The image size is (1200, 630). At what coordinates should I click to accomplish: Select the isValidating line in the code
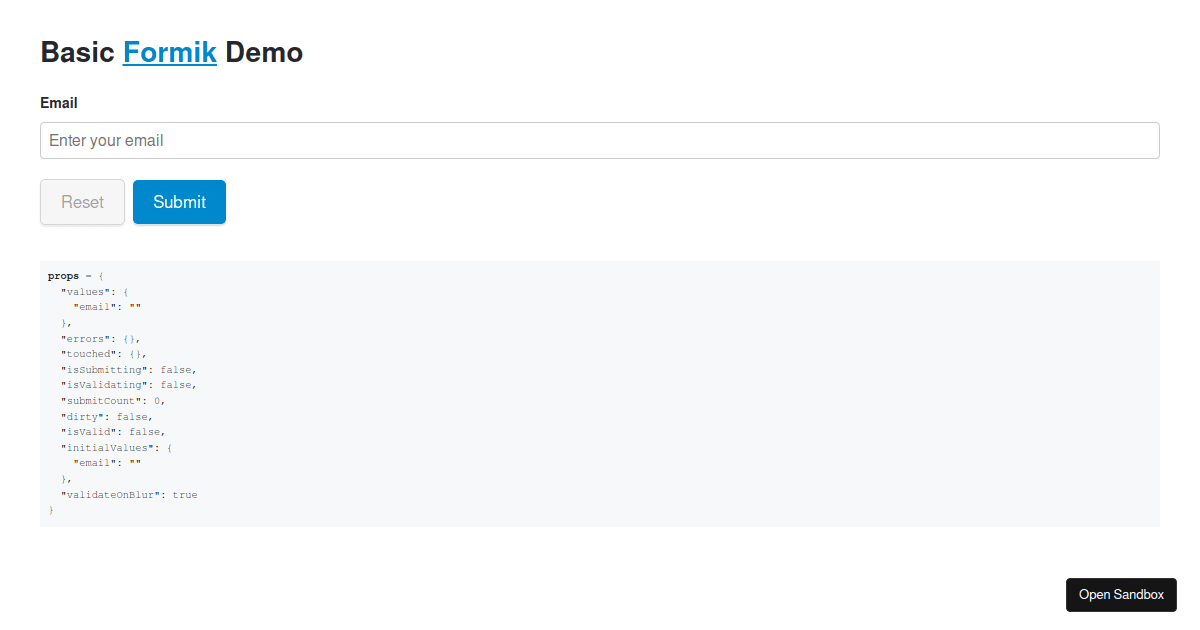tap(130, 384)
